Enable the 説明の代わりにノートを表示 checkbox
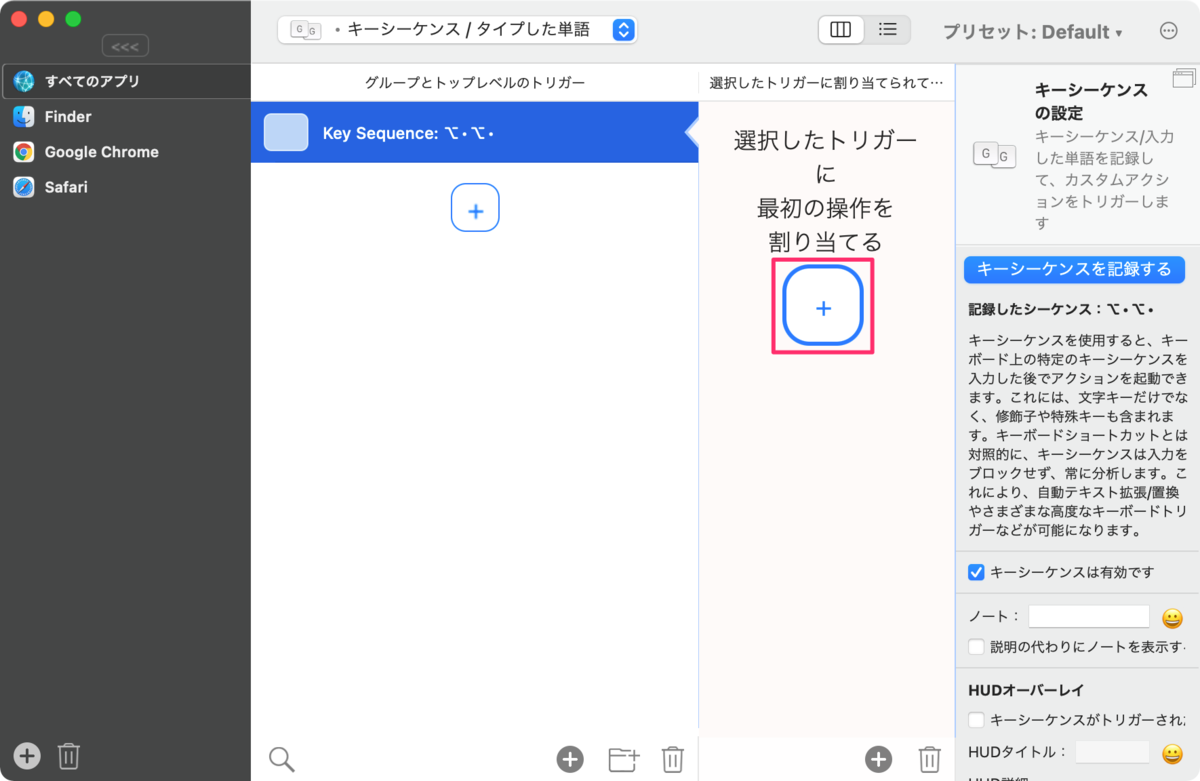This screenshot has width=1200, height=781. (975, 647)
